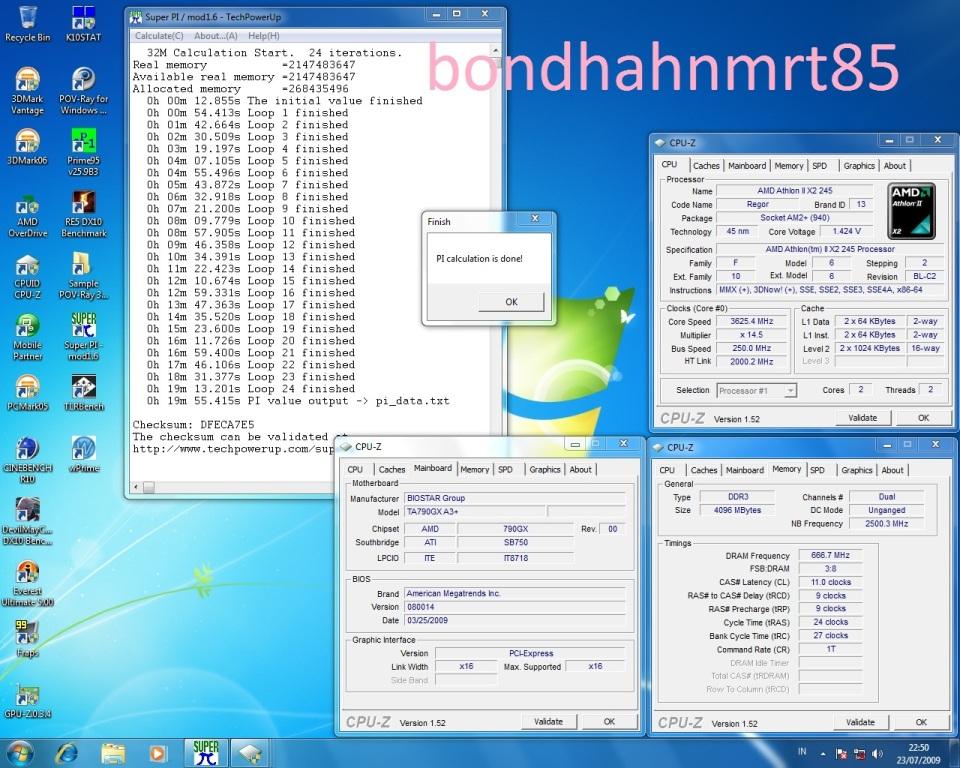
Task: Launch TLRBench desktop icon
Action: coord(83,393)
